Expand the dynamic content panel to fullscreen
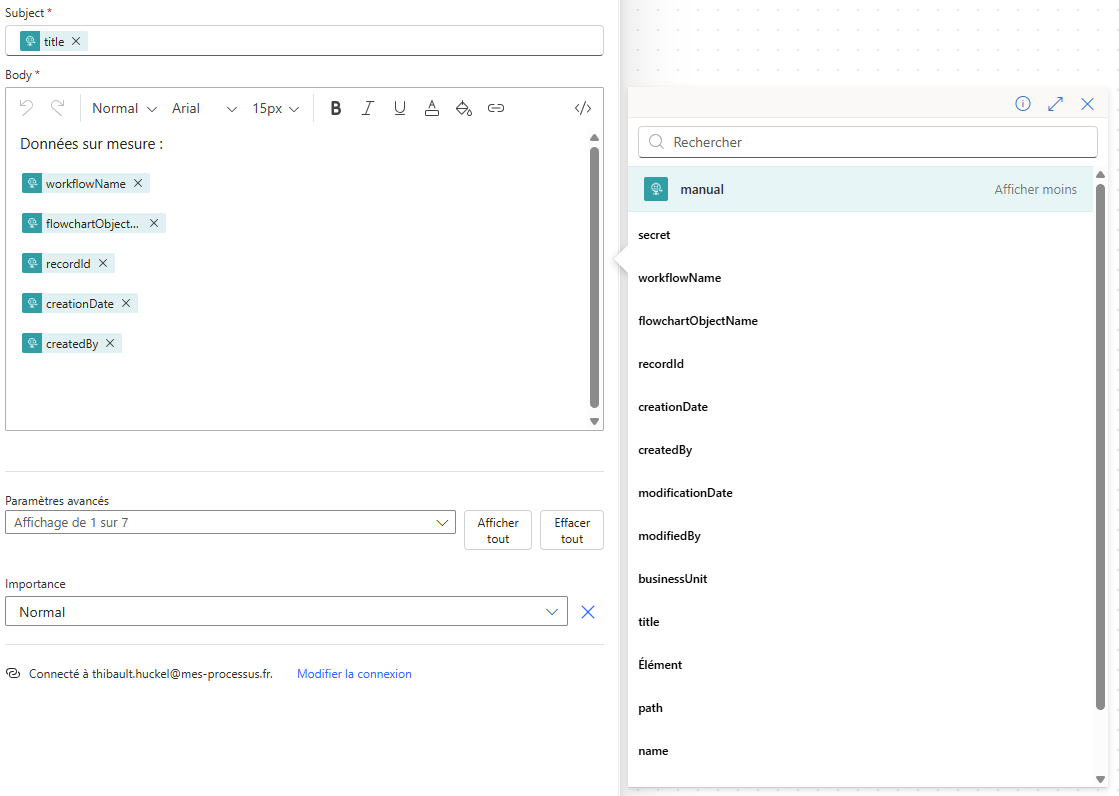This screenshot has height=796, width=1119. pos(1055,104)
